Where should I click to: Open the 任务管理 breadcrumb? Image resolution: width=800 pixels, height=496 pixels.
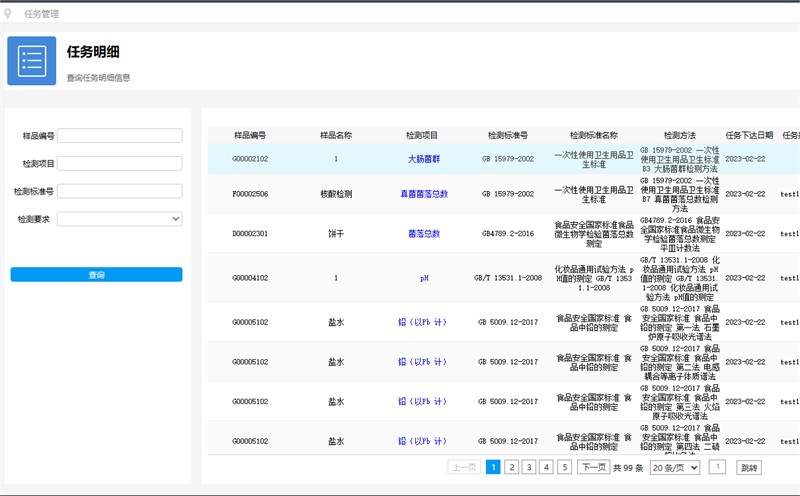coord(42,14)
